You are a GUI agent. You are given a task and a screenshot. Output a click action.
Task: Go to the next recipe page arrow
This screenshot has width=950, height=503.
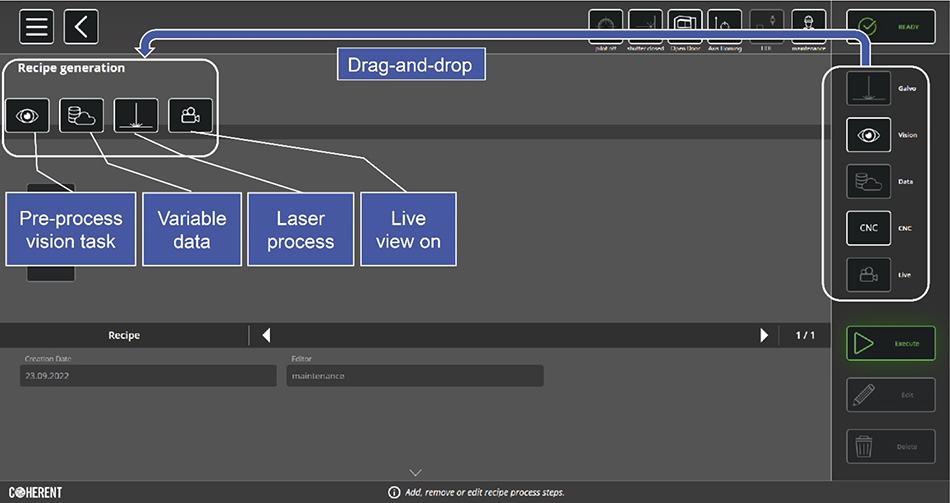(x=765, y=336)
